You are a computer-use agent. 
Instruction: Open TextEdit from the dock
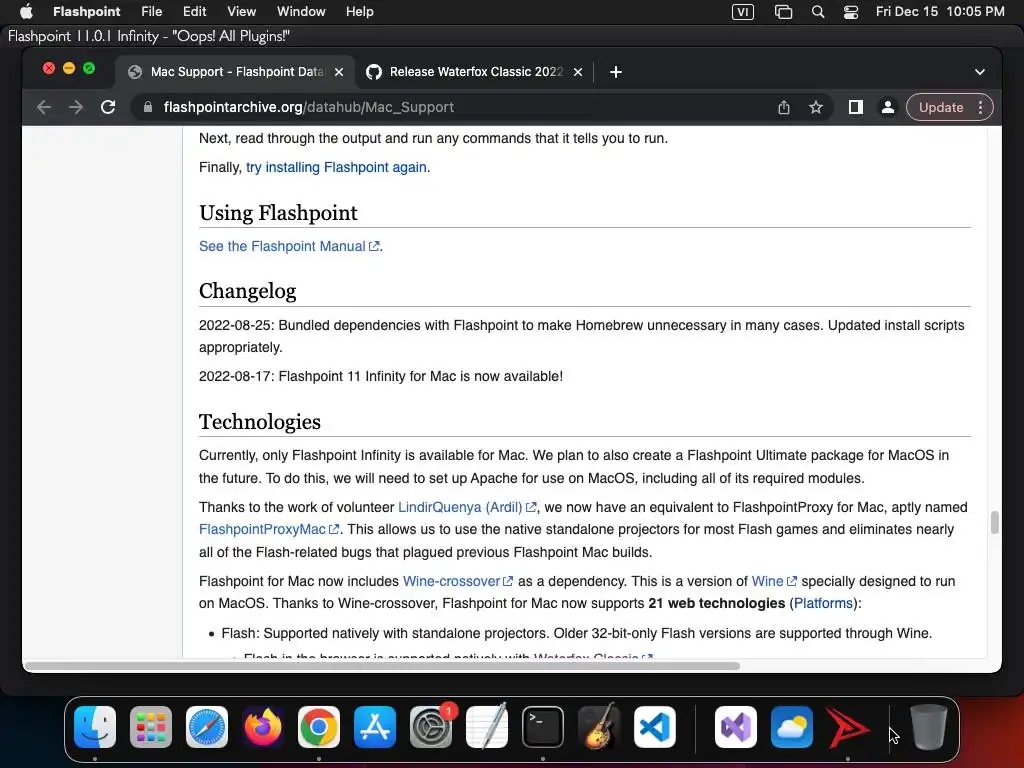(x=487, y=727)
